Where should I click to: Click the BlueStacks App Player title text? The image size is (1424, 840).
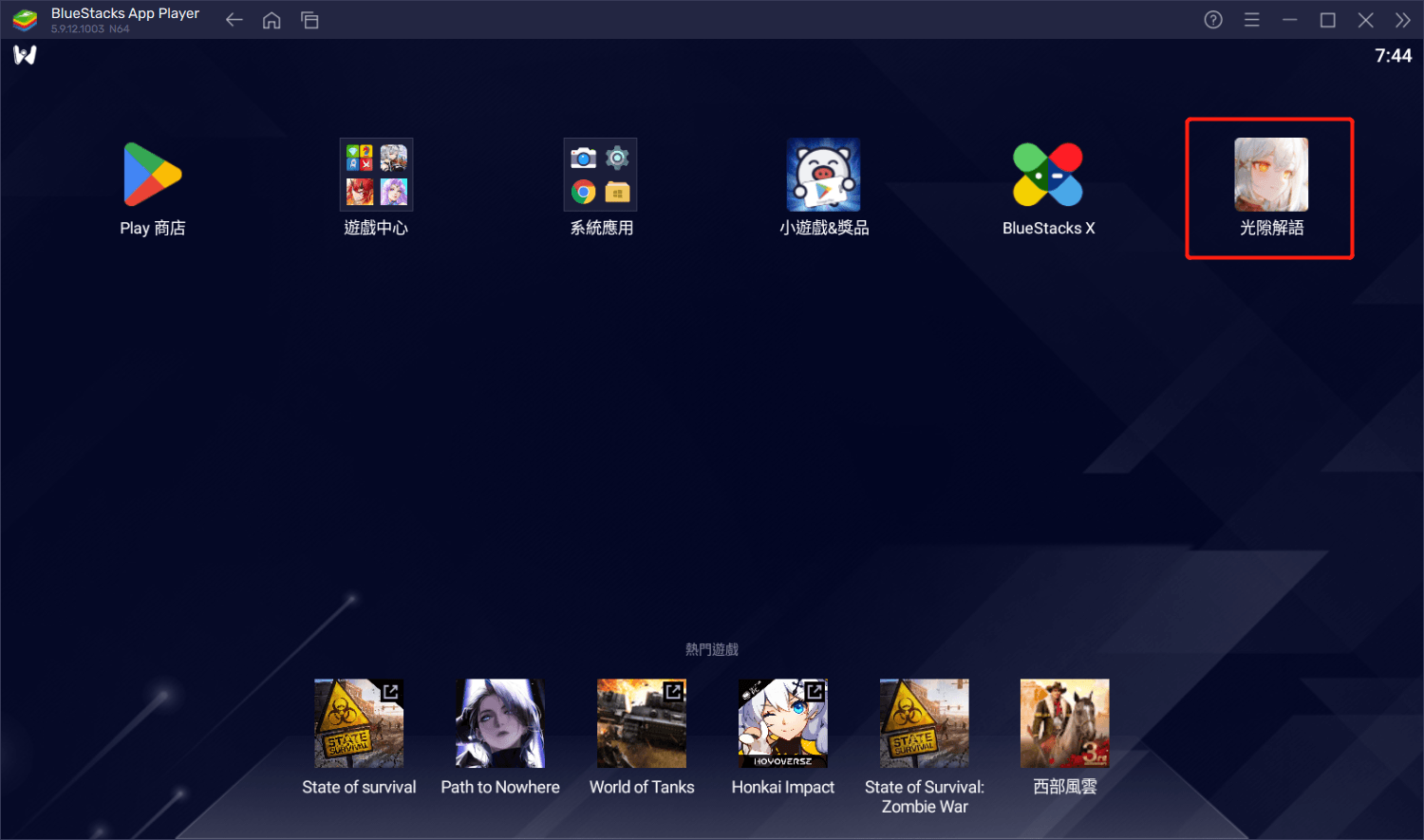click(125, 13)
